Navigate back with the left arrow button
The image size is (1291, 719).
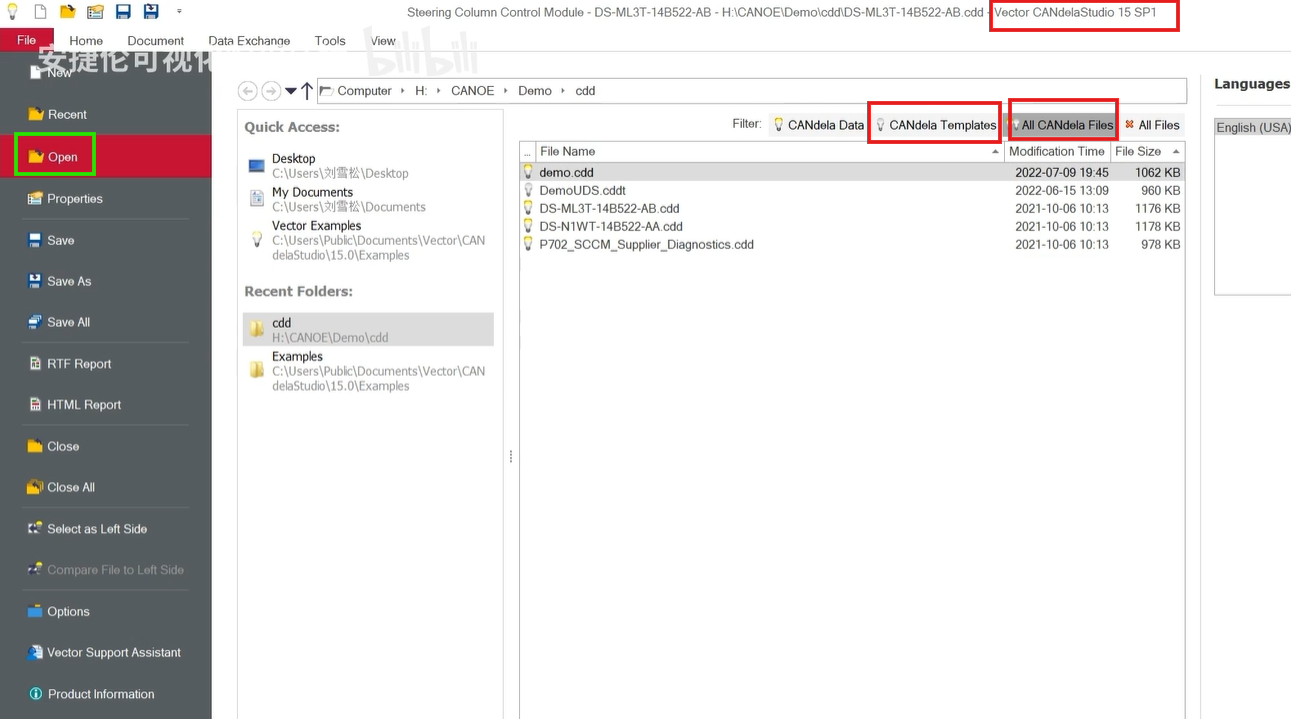tap(247, 91)
